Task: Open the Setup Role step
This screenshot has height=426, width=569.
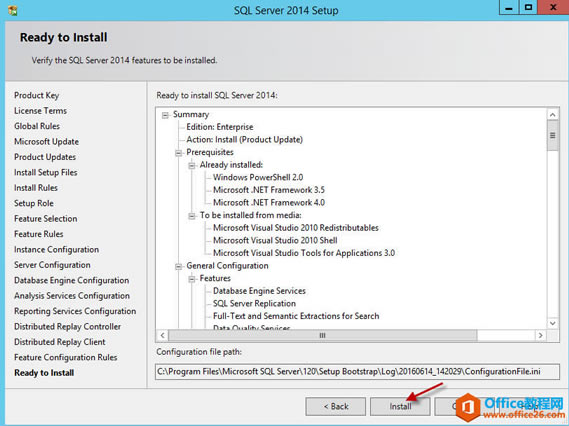Action: (x=34, y=203)
